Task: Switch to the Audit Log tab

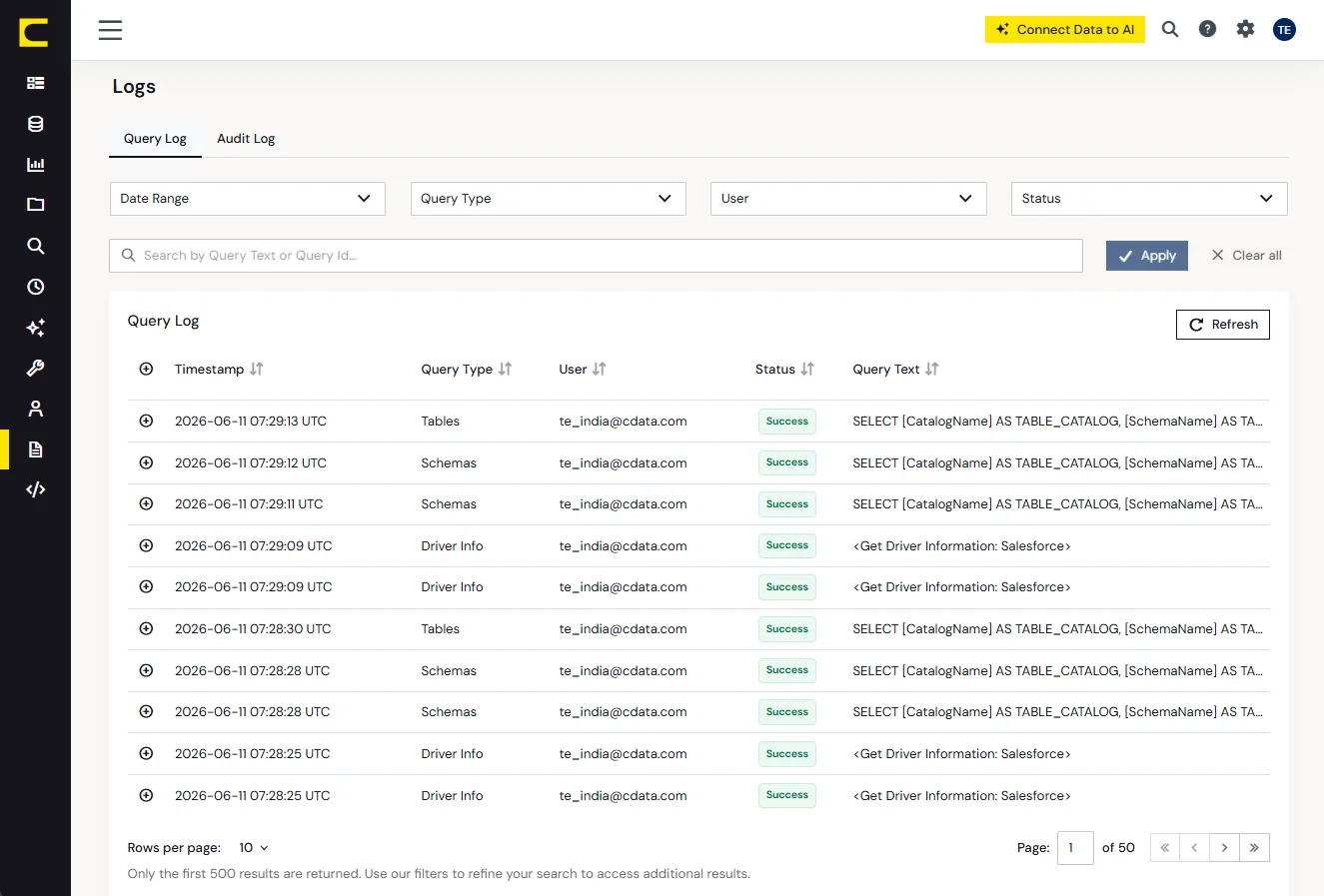Action: point(246,138)
